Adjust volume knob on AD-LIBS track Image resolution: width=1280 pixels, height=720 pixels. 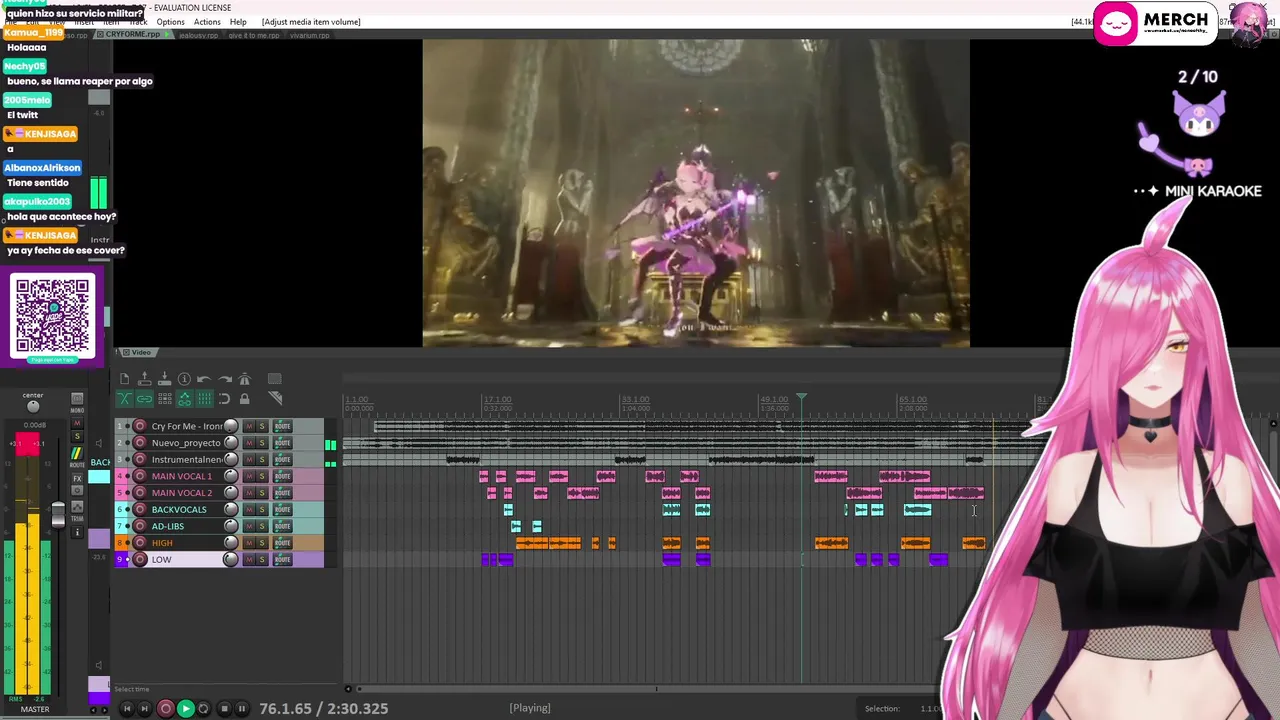pyautogui.click(x=231, y=526)
